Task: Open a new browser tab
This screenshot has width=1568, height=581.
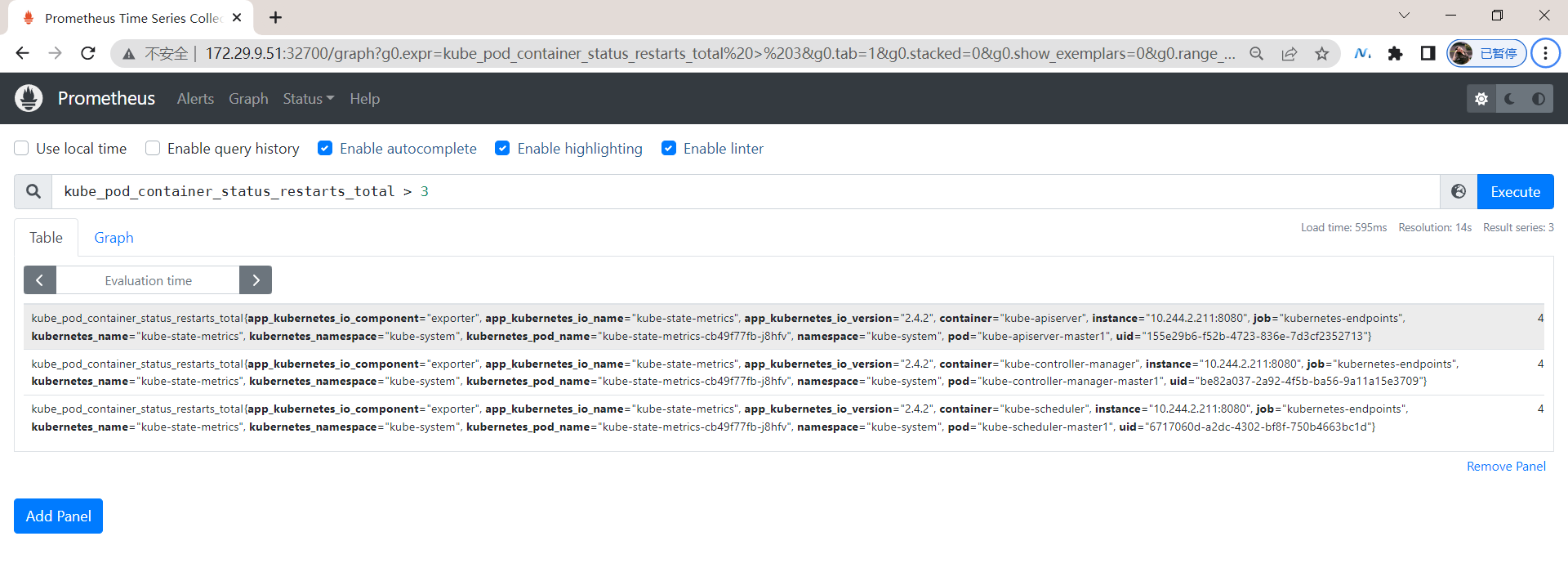Action: point(276,17)
